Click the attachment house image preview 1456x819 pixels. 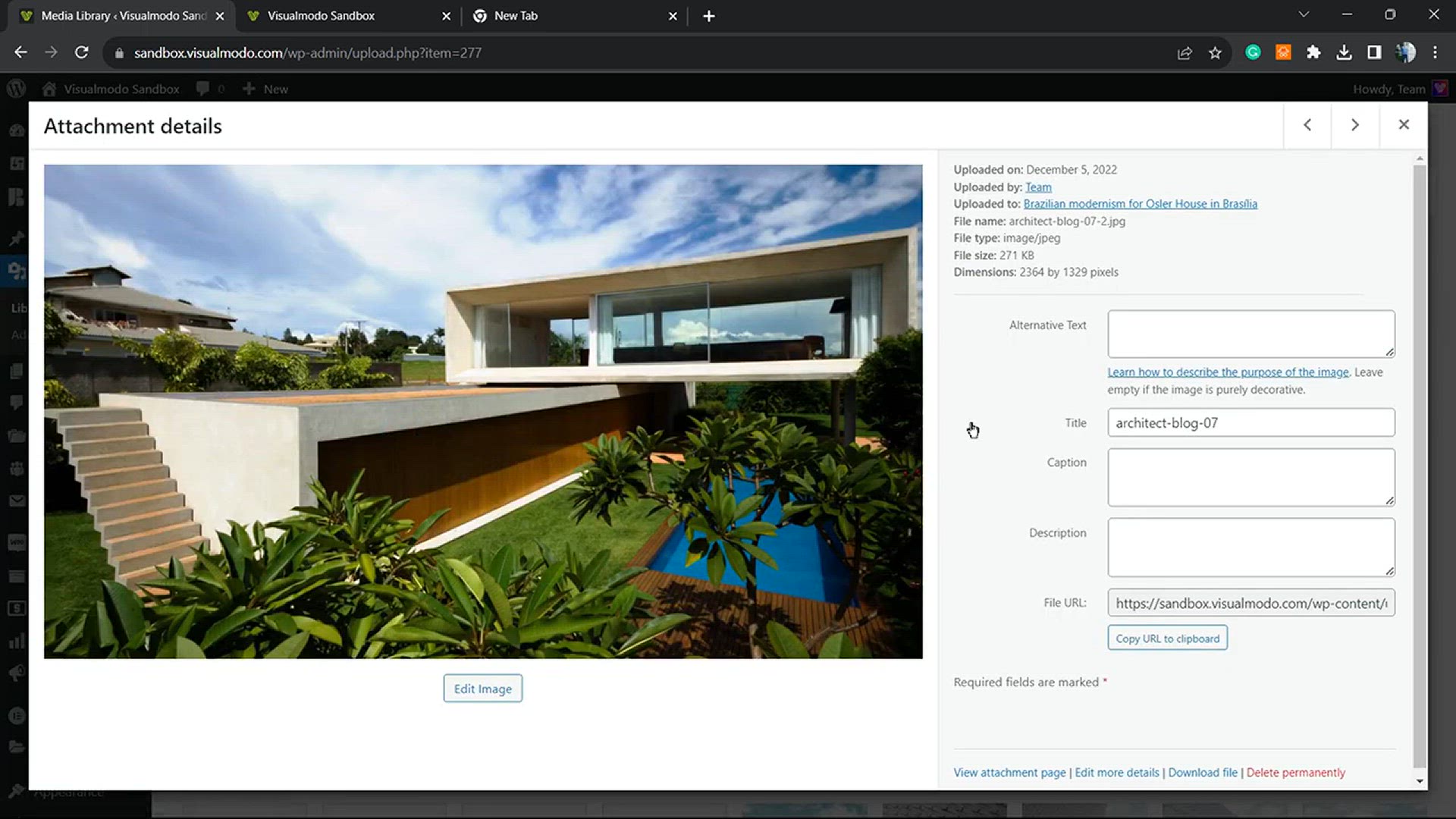click(x=483, y=412)
